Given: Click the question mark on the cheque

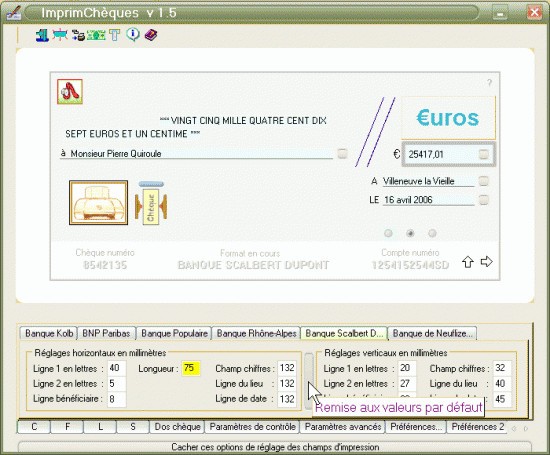Looking at the screenshot, I should pyautogui.click(x=489, y=83).
